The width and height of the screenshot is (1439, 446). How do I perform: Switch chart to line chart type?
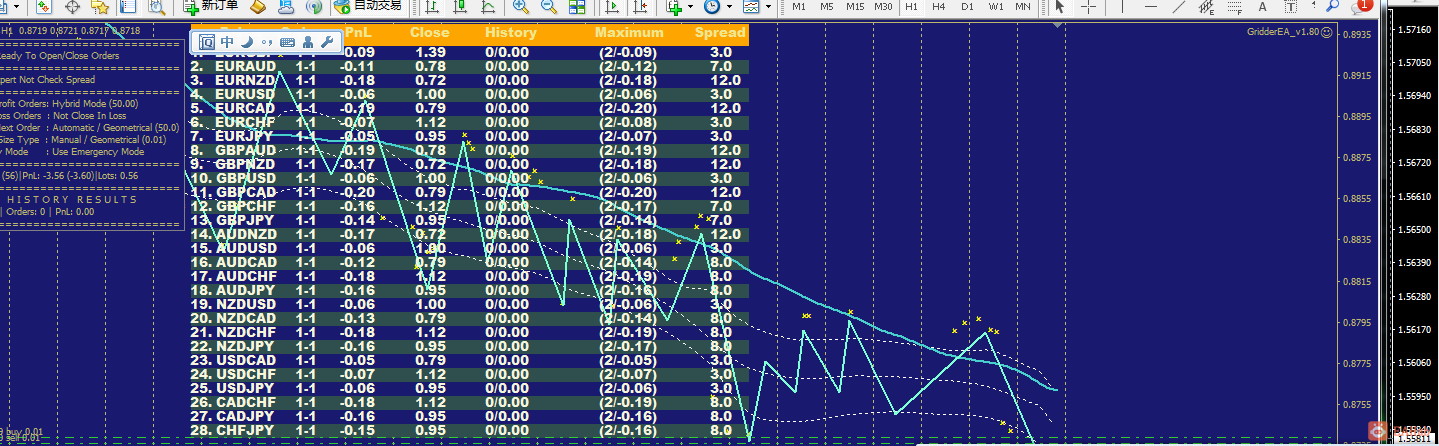[x=488, y=6]
